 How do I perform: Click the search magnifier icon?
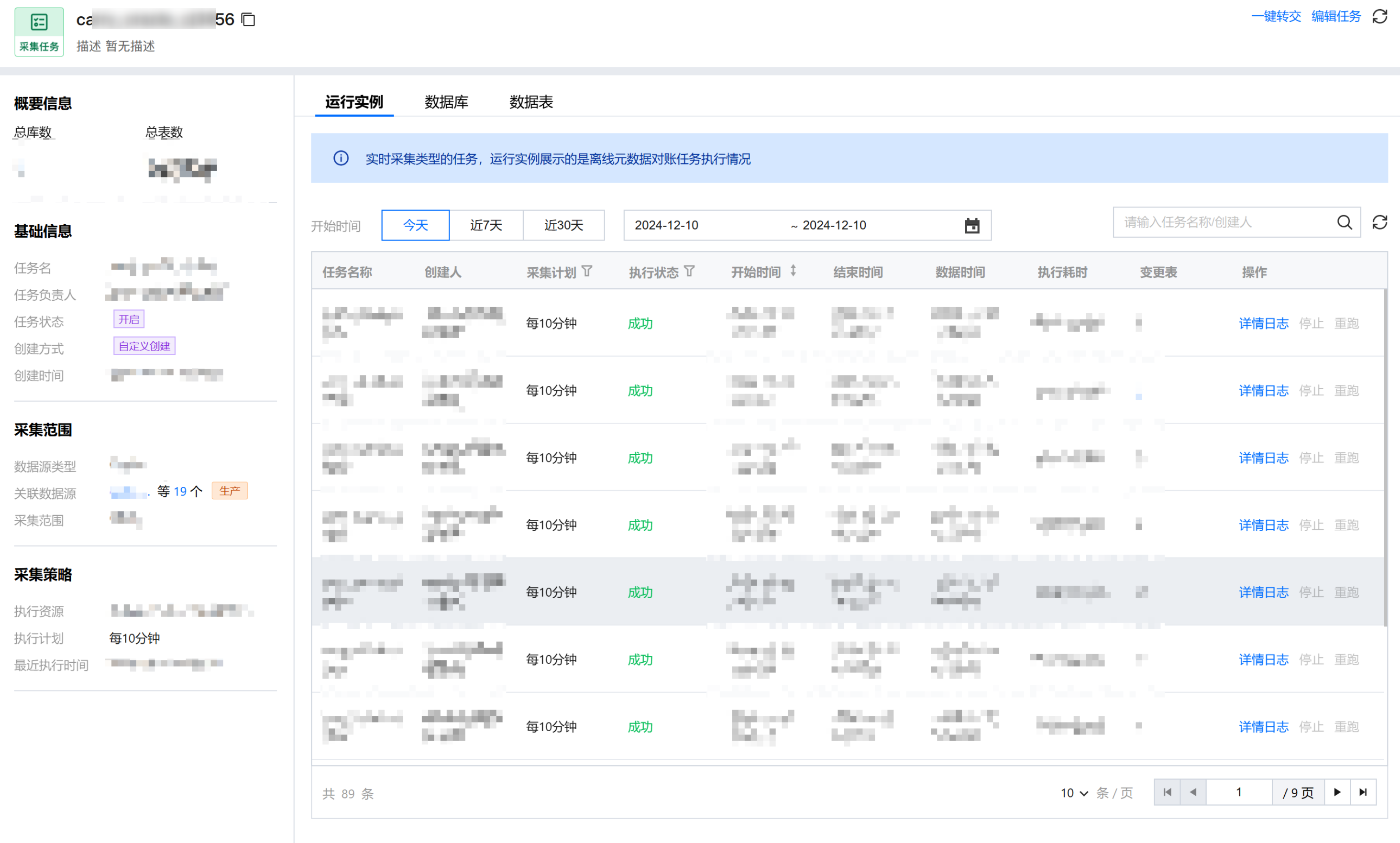(x=1345, y=222)
